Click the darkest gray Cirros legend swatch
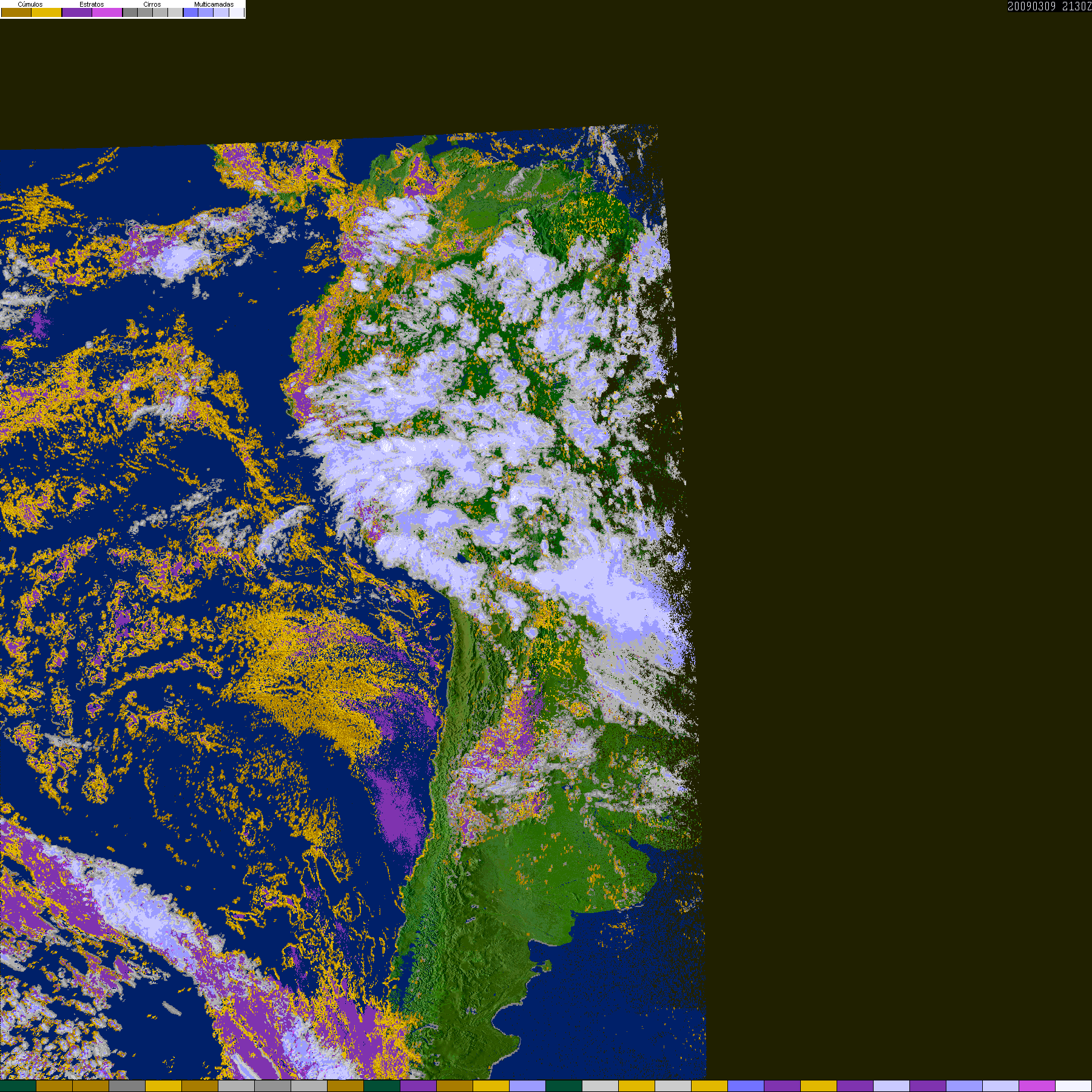The height and width of the screenshot is (1092, 1092). (x=130, y=12)
